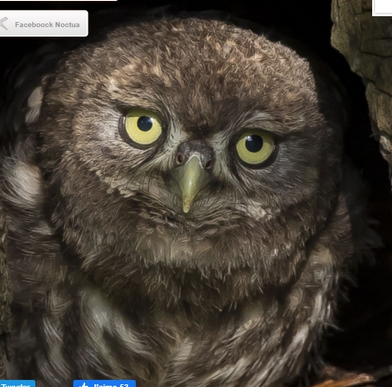The height and width of the screenshot is (387, 392).
Task: Select the owl's left yellow eye
Action: point(143,127)
